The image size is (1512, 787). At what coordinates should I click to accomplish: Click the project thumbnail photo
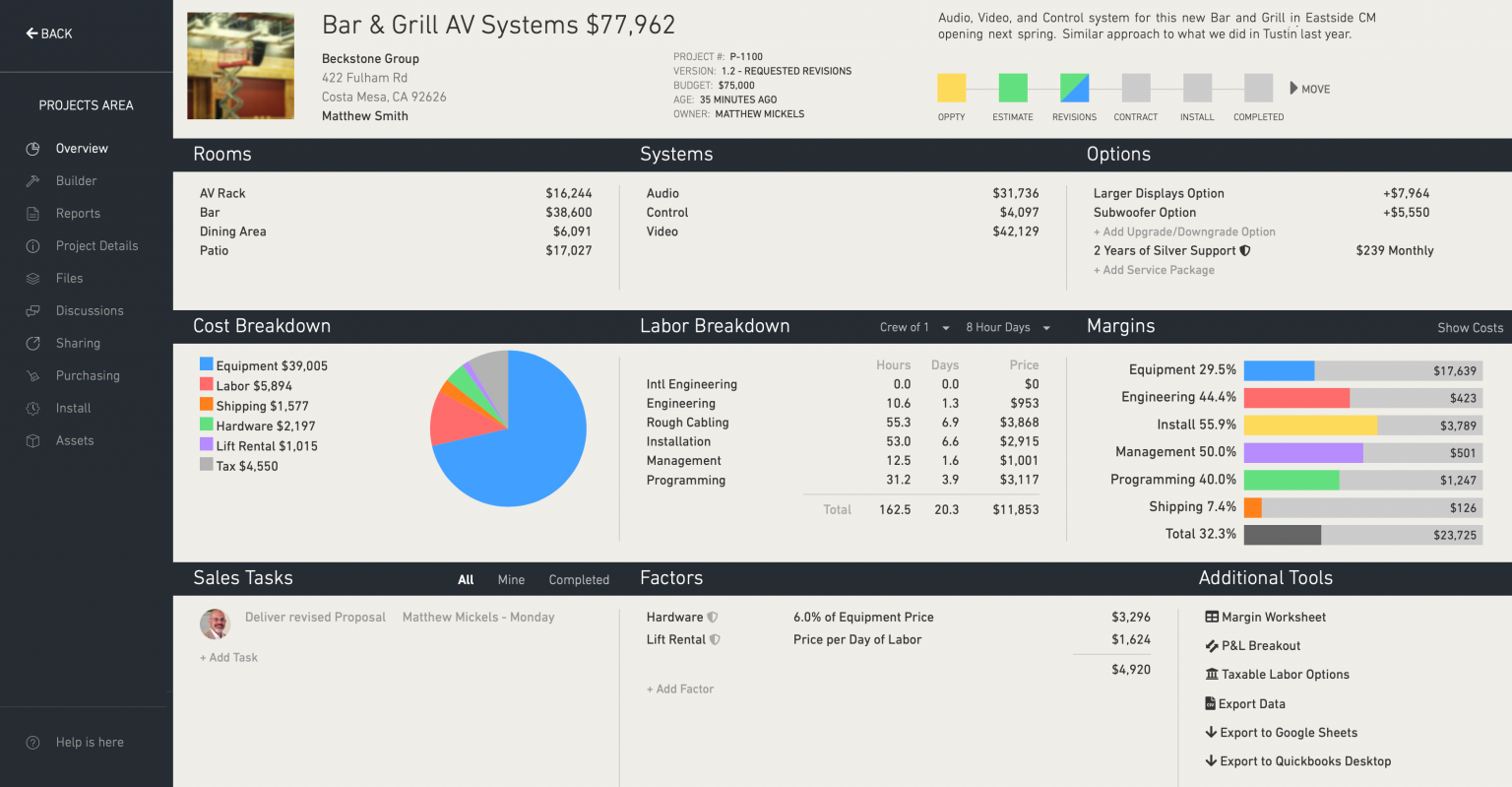click(x=241, y=66)
